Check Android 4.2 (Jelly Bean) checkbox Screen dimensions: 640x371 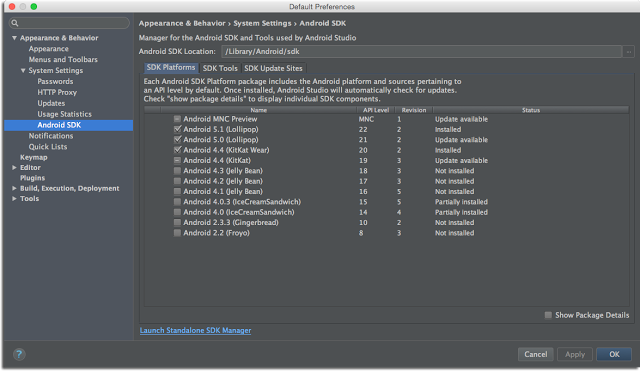pos(177,181)
